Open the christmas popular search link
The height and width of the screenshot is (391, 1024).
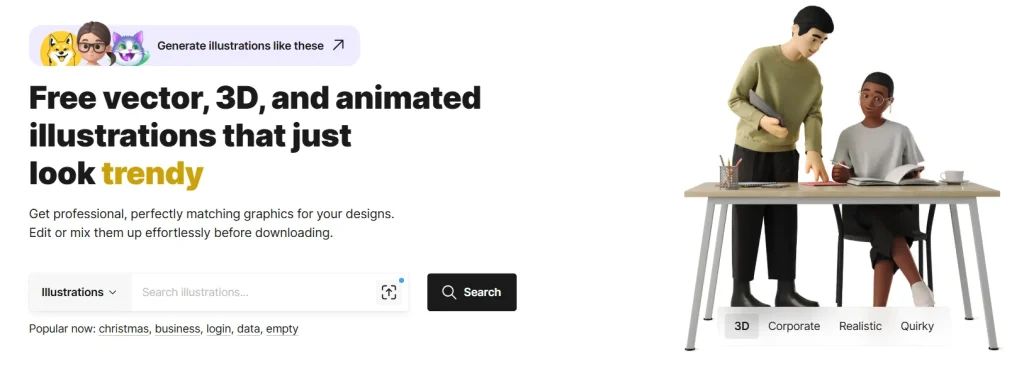click(123, 329)
